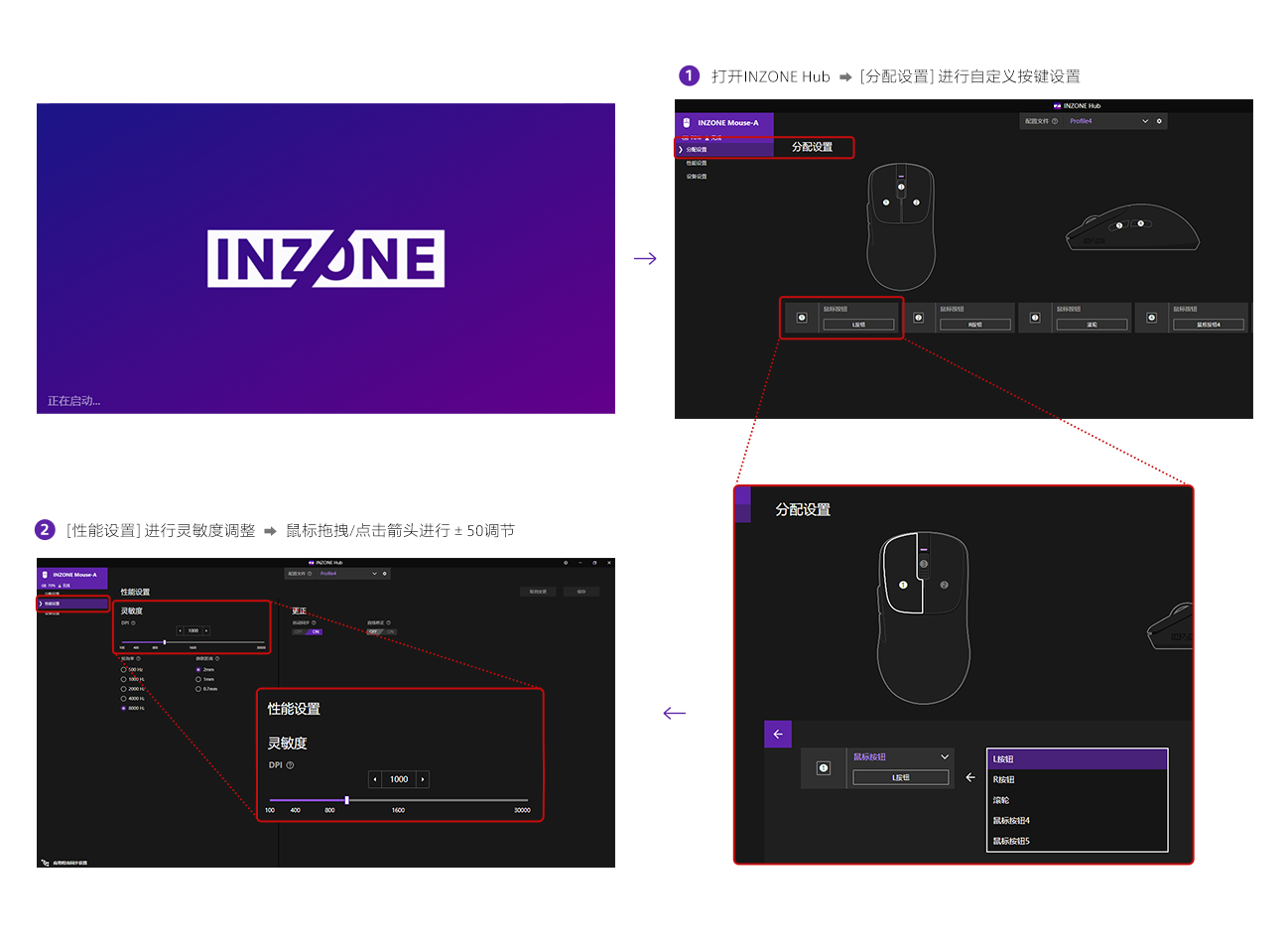Click the purple back arrow in the enlarged assignment view
The width and height of the screenshot is (1288, 948).
[x=778, y=734]
